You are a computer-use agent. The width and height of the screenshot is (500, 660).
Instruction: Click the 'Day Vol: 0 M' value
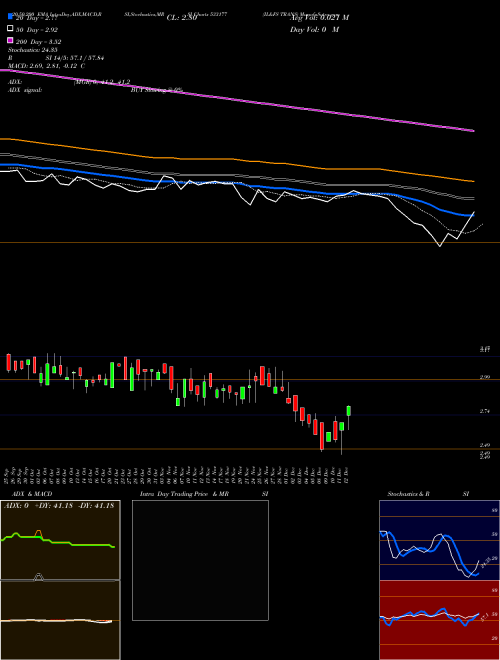(x=314, y=29)
